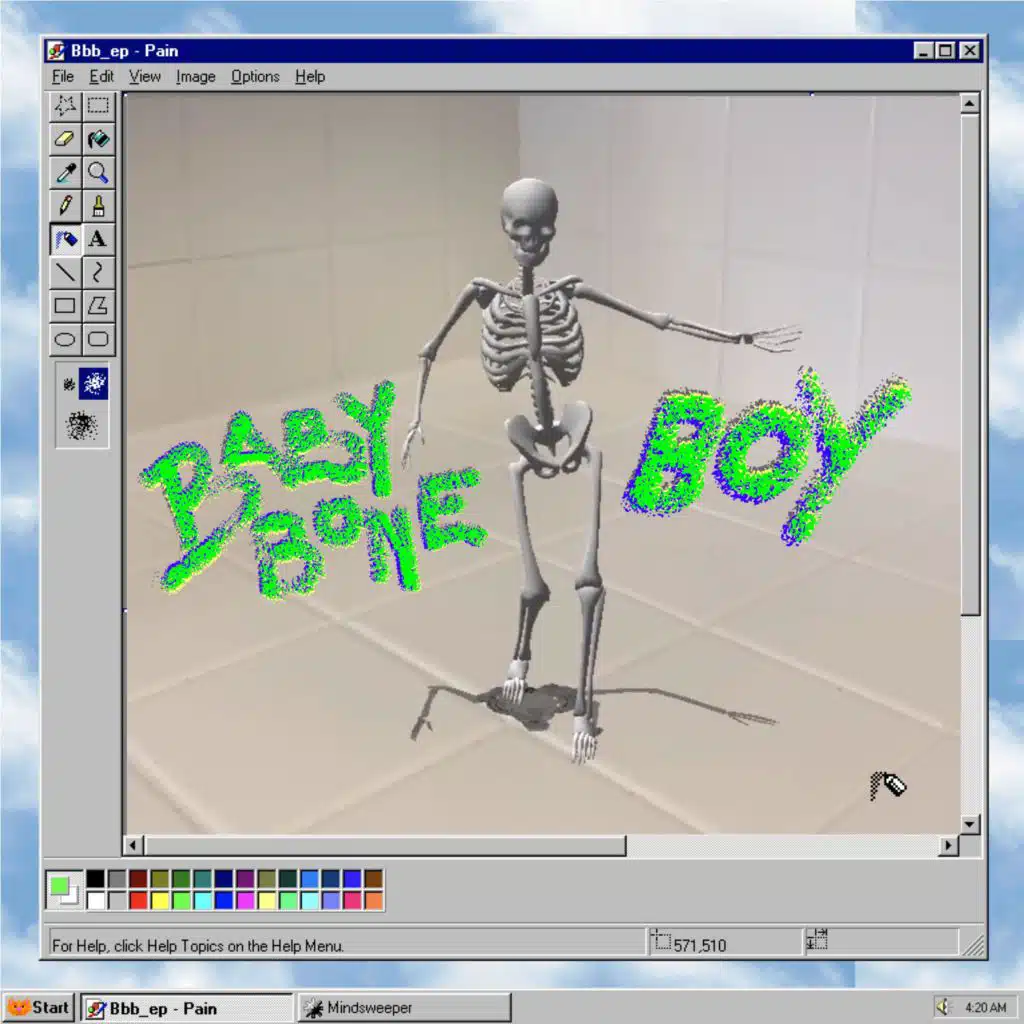Select the Eraser tool

click(x=66, y=139)
